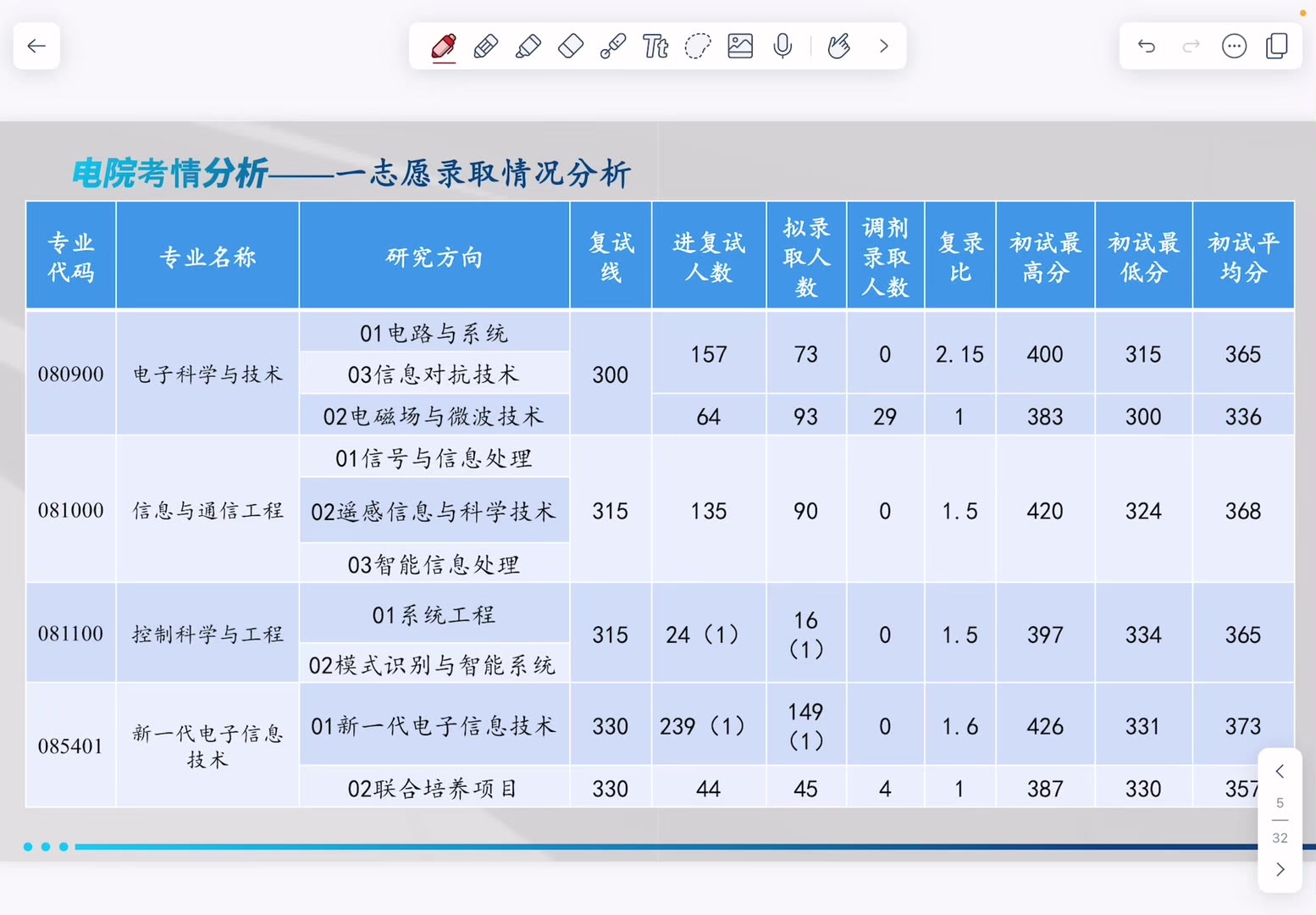Screen dimensions: 1316x915
Task: Click the 研究方向 column header
Action: (x=434, y=256)
